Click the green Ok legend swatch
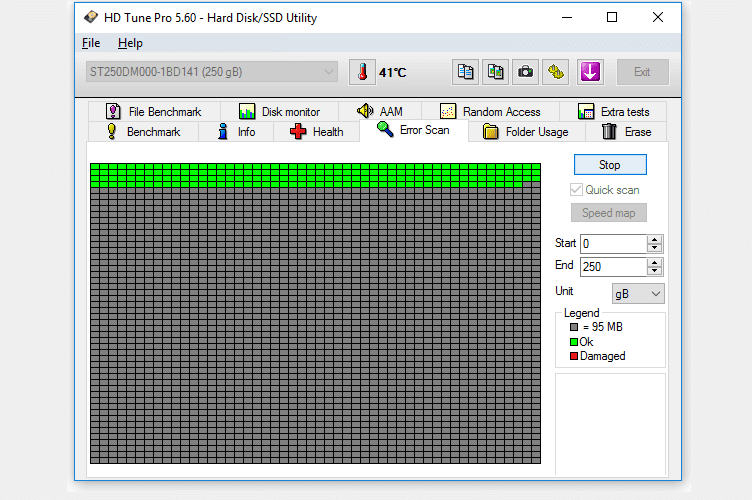Screen dimensions: 752x500 pos(574,342)
